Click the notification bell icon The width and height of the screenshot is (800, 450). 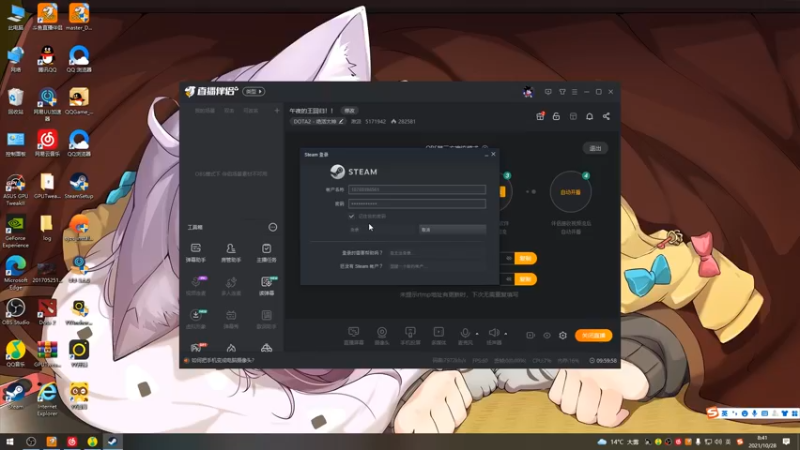pos(589,116)
